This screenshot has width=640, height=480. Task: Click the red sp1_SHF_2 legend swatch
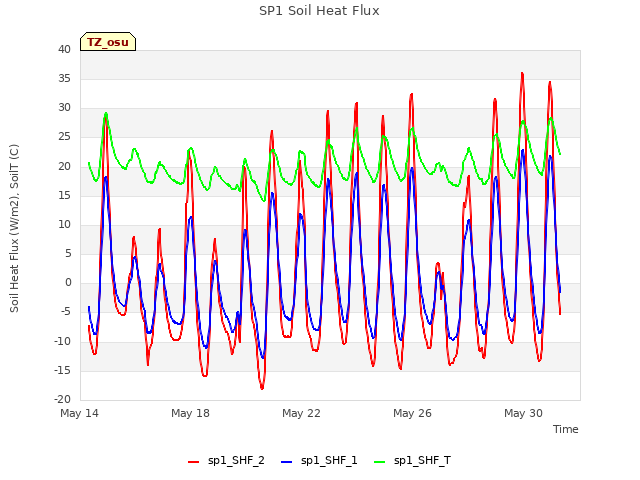click(193, 462)
